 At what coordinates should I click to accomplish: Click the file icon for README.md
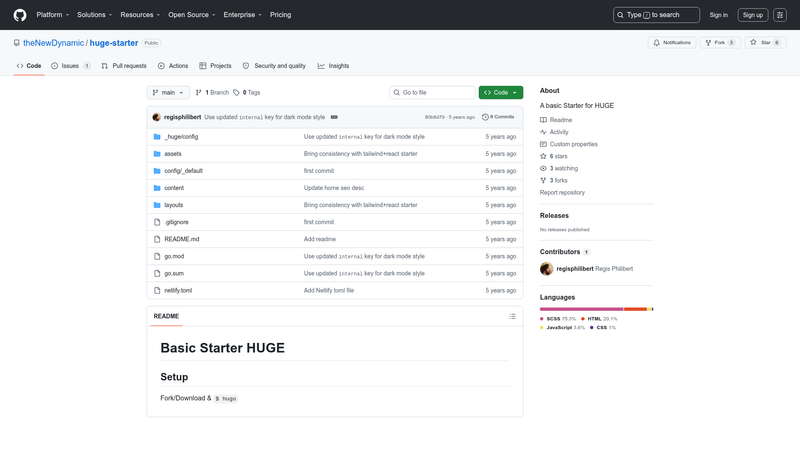pyautogui.click(x=157, y=239)
